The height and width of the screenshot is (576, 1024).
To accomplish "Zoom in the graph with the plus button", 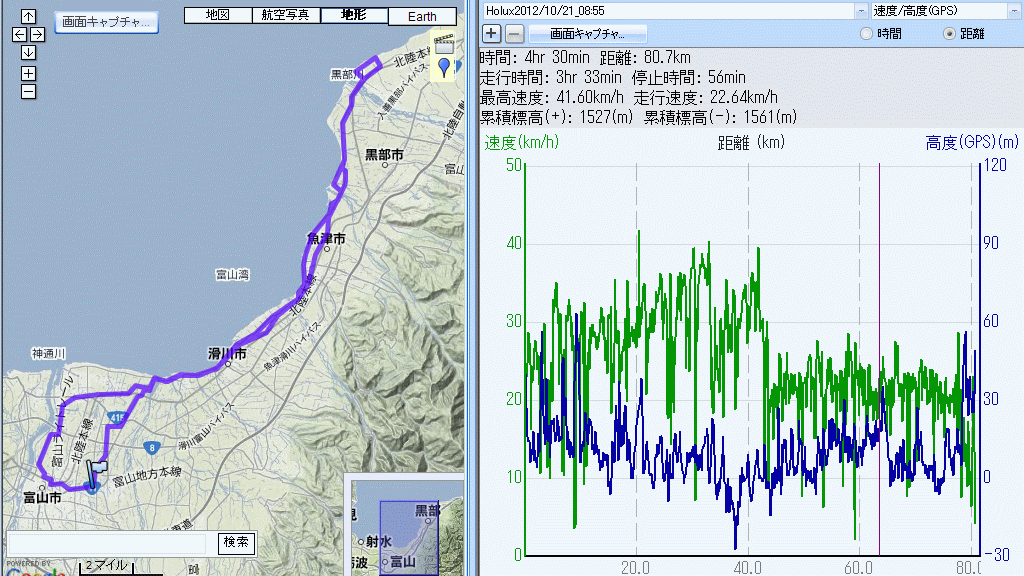I will click(492, 33).
